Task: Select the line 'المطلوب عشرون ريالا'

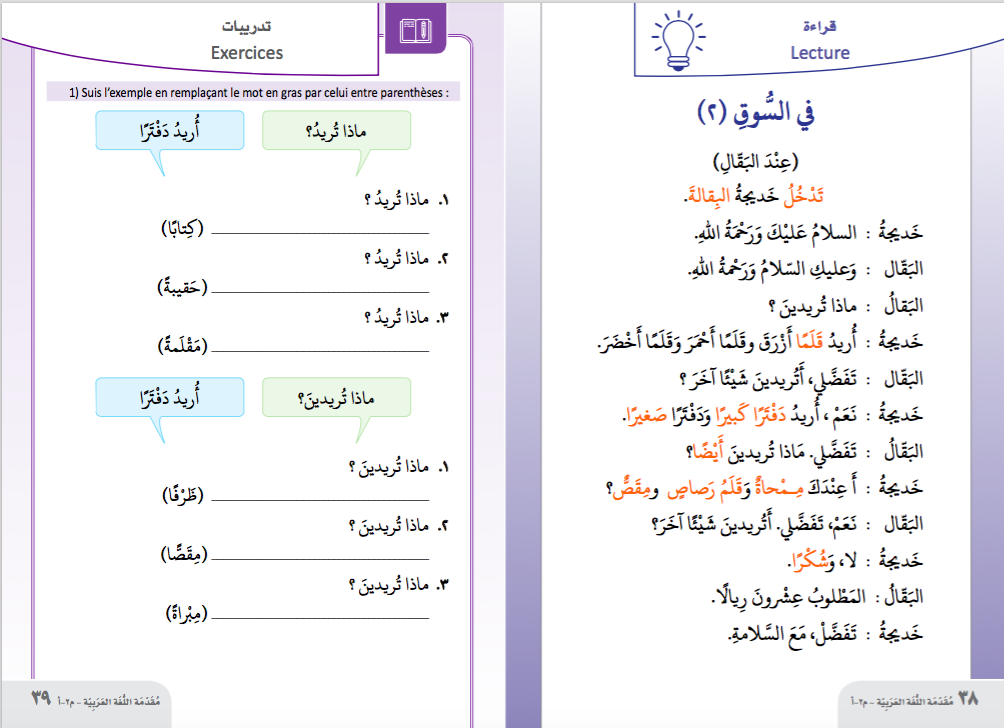Action: point(788,597)
